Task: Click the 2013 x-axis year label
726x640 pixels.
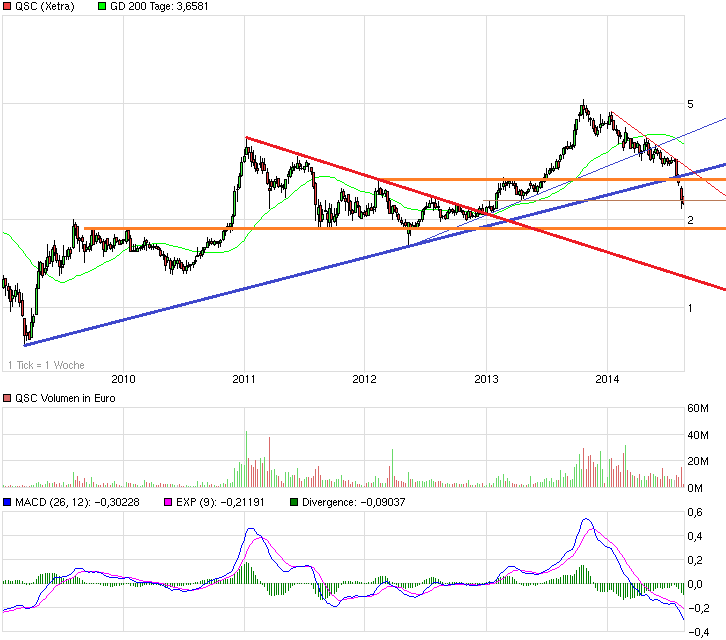Action: tap(487, 379)
